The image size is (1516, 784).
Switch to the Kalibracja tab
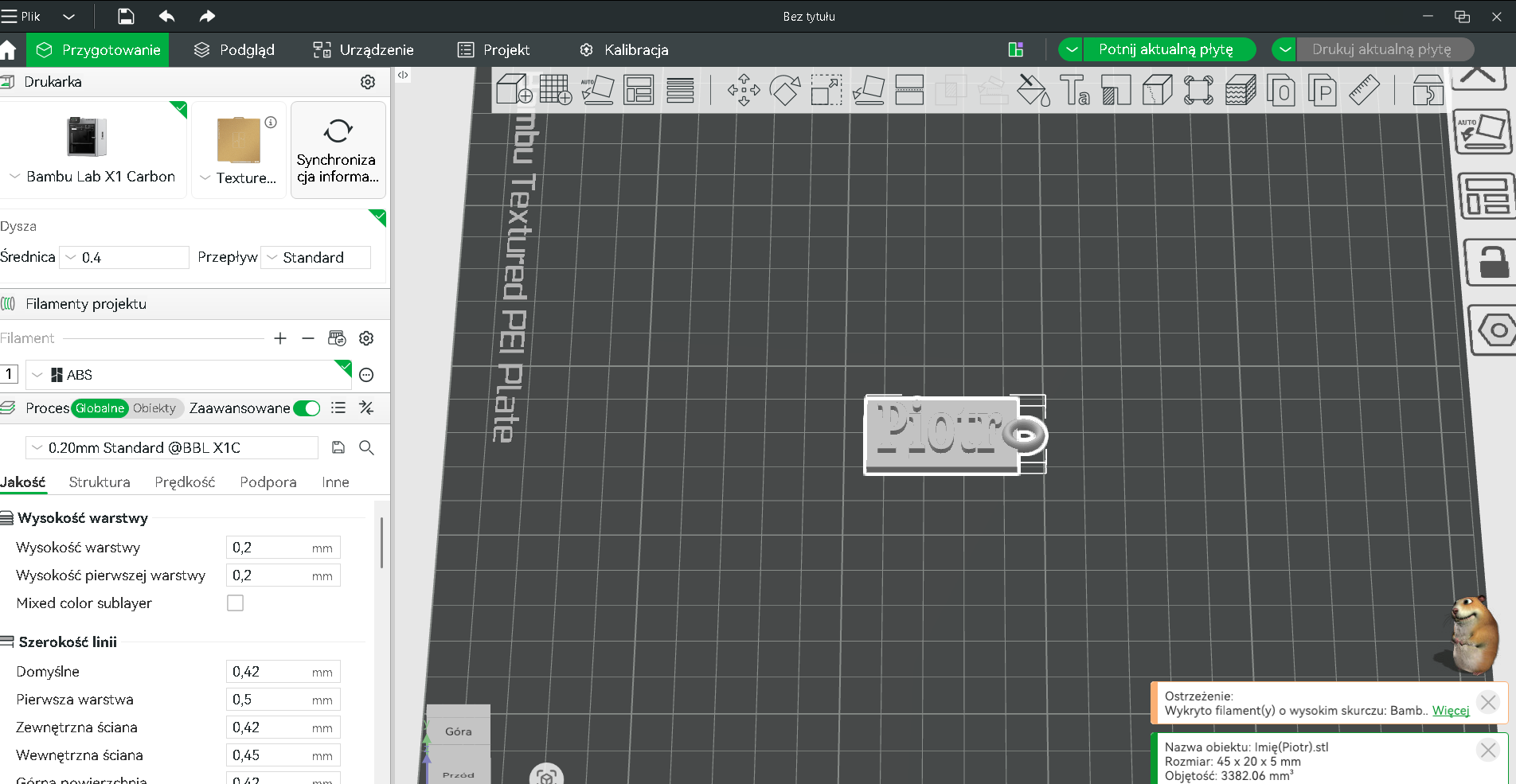tap(624, 50)
